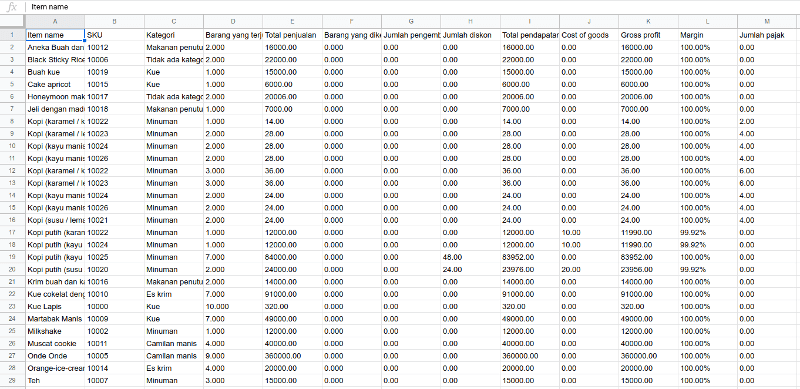The image size is (800, 389).
Task: Click 'Es krim' category in Orange-ice-cream row
Action: [174, 368]
